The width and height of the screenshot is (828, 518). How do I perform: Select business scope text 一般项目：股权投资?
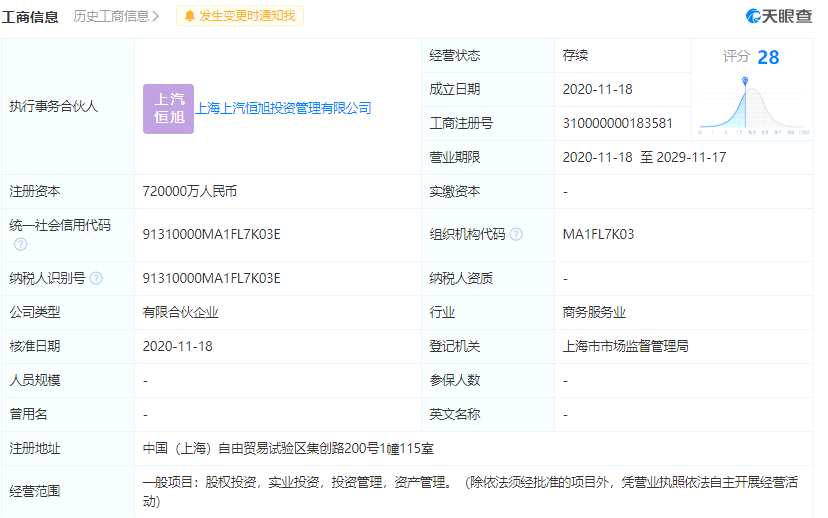point(200,482)
